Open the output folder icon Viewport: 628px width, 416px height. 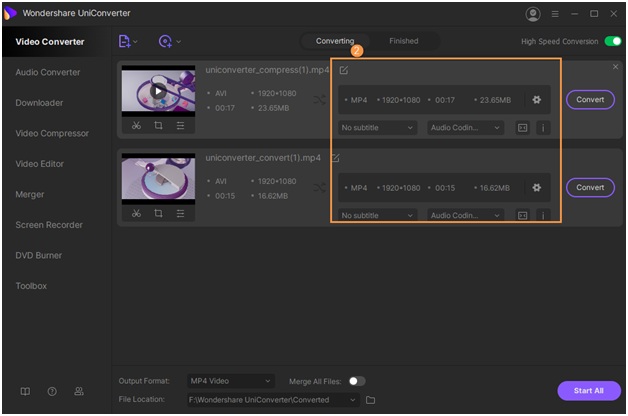coord(370,400)
